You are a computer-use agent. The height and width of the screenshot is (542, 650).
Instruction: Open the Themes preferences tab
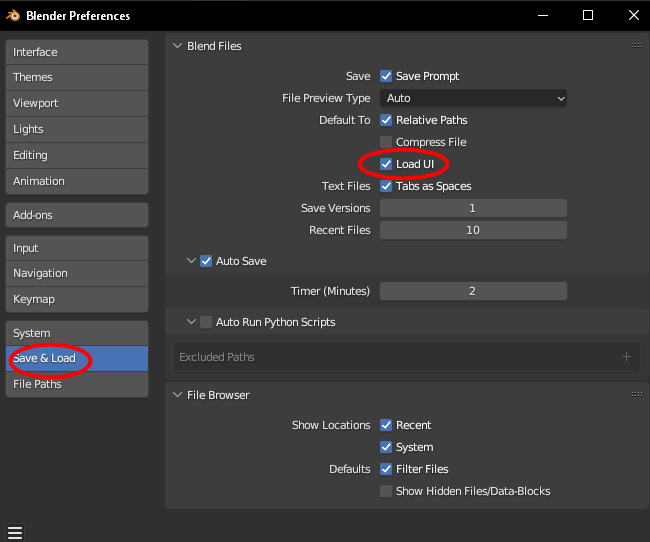77,78
